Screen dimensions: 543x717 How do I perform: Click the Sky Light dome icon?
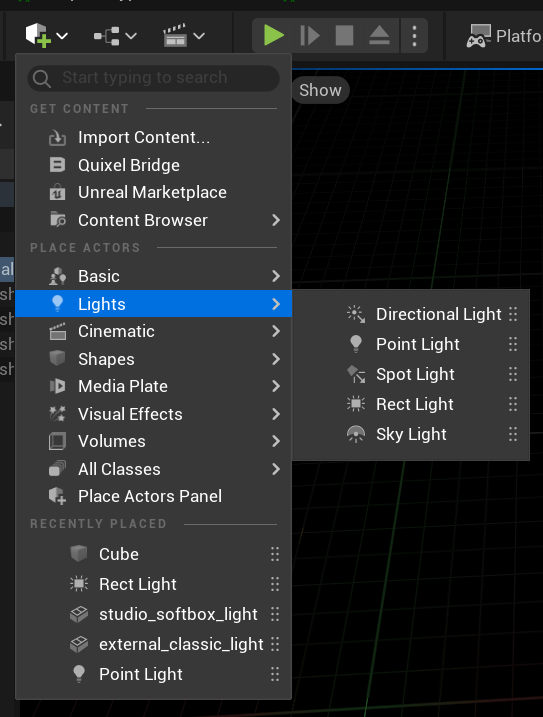pyautogui.click(x=355, y=434)
